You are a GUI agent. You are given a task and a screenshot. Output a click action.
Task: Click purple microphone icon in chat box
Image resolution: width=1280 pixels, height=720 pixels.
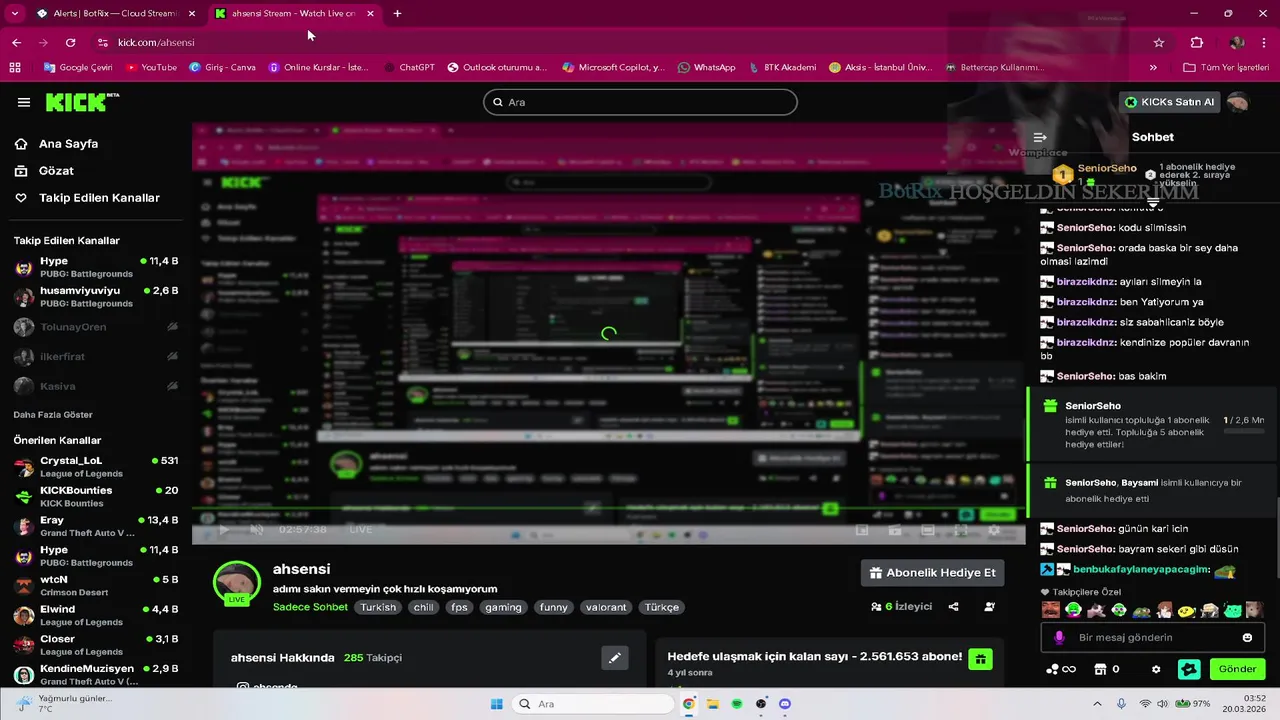point(1059,637)
